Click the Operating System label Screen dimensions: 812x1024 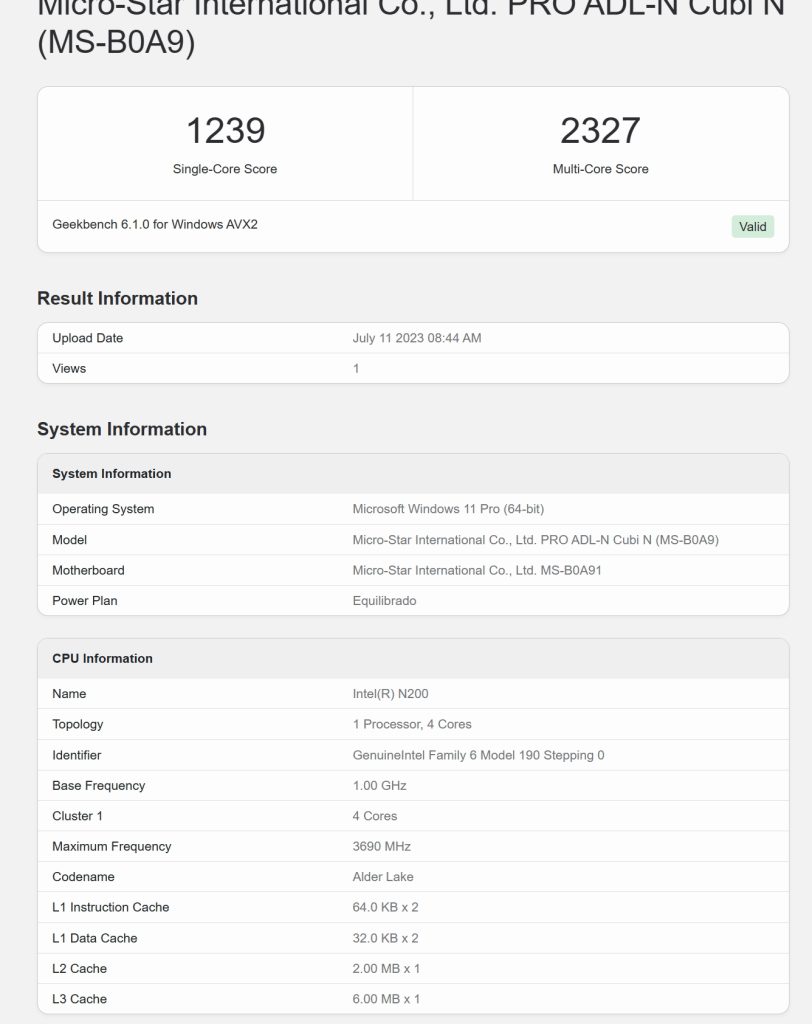(103, 509)
